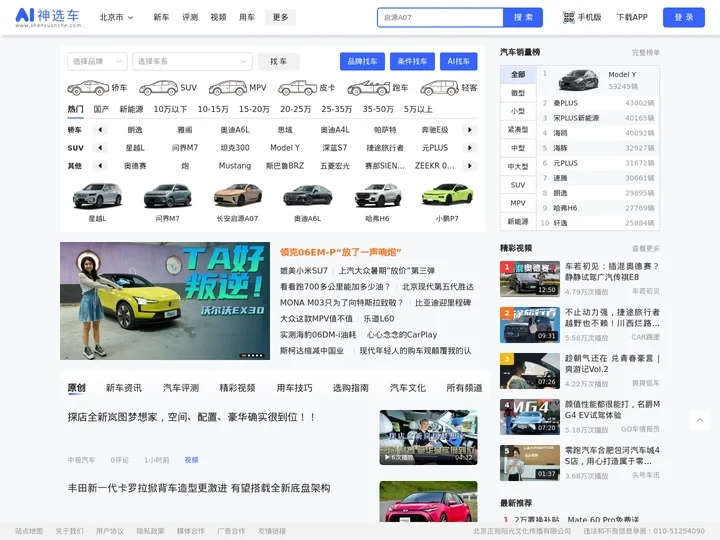Select 中大型 in the sales ranking categories

[518, 166]
